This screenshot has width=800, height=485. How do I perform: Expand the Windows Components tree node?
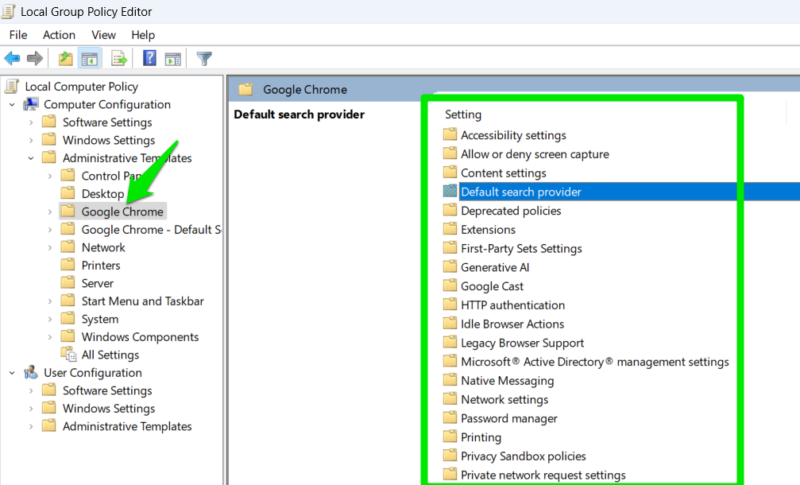[49, 337]
